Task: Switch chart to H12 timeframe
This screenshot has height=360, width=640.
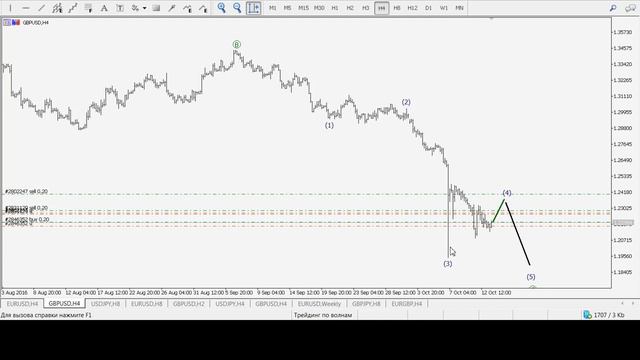Action: tap(413, 8)
